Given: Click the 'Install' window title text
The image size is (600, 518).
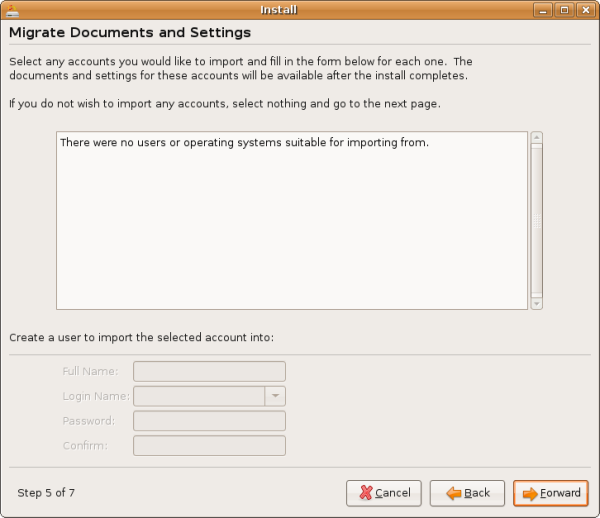Looking at the screenshot, I should click(279, 10).
